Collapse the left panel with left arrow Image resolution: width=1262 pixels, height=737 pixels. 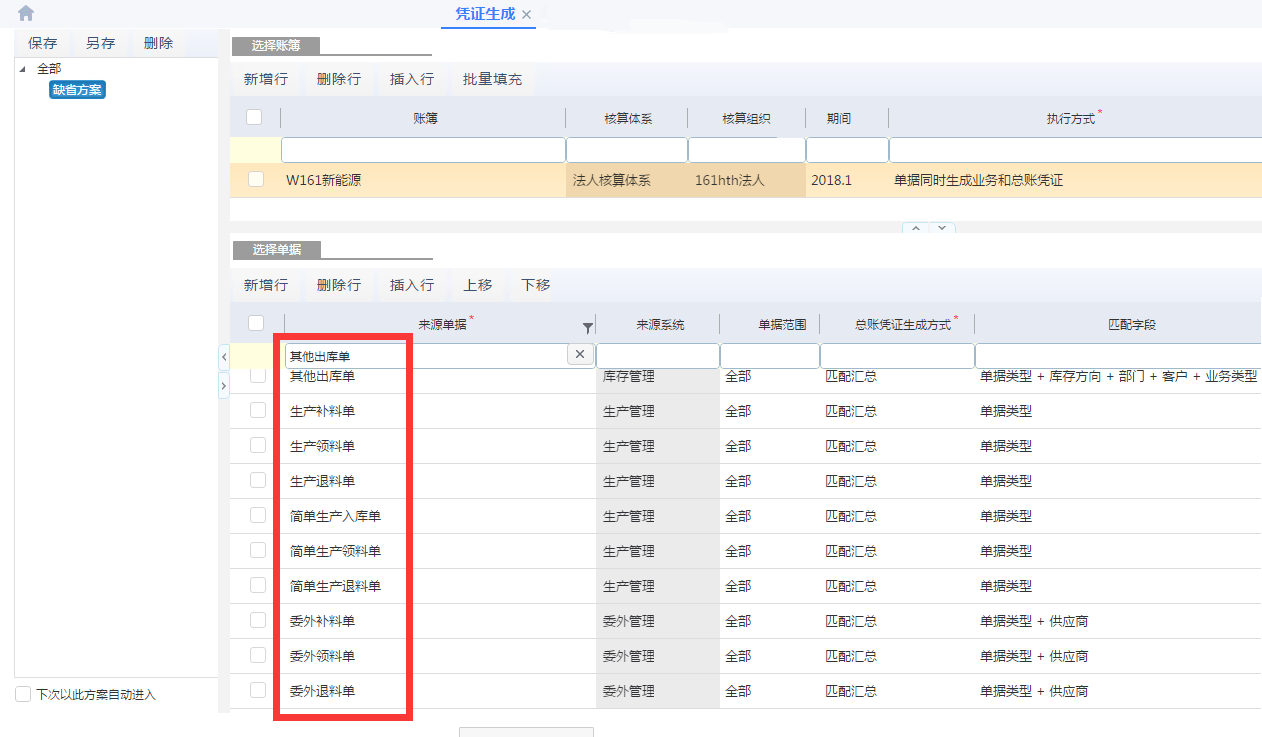click(x=223, y=357)
